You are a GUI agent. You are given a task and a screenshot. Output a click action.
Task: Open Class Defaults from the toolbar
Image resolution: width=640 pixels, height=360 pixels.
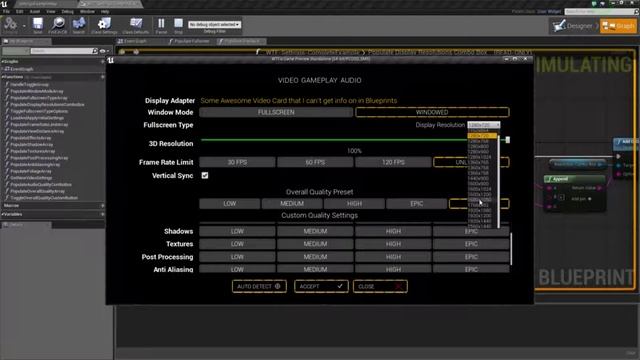pyautogui.click(x=136, y=24)
